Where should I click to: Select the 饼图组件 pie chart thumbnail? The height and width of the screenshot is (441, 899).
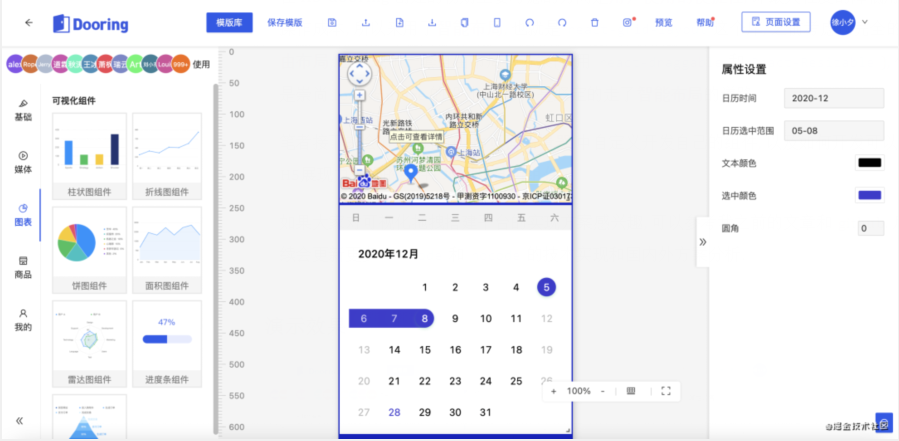click(x=88, y=247)
